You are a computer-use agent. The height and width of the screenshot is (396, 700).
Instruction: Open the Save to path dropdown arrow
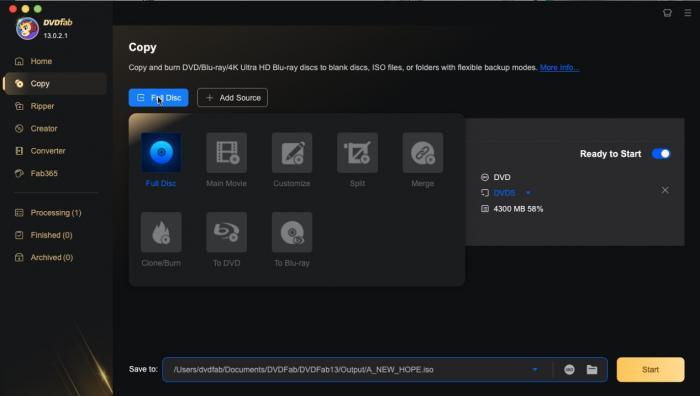coord(535,370)
